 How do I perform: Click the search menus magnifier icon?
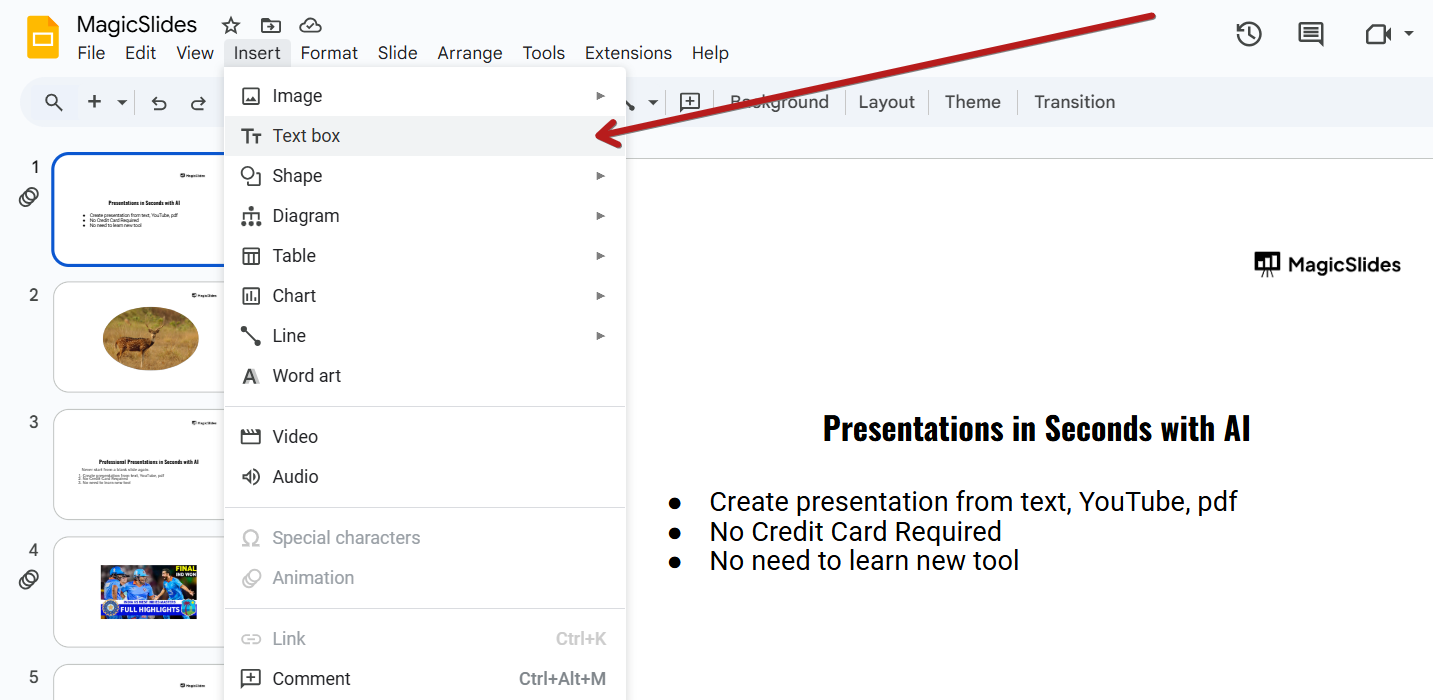(54, 102)
